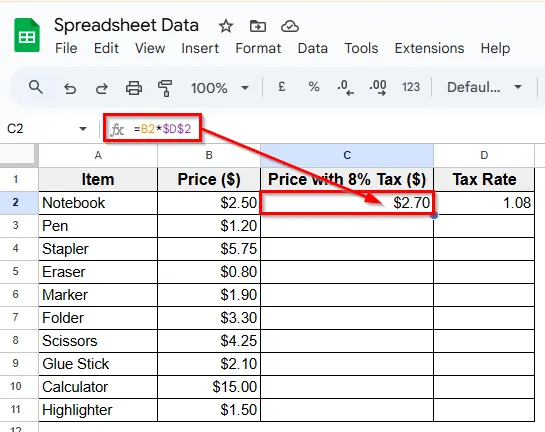Select the Price with 8% Tax header cell
This screenshot has width=545, height=432.
347,180
